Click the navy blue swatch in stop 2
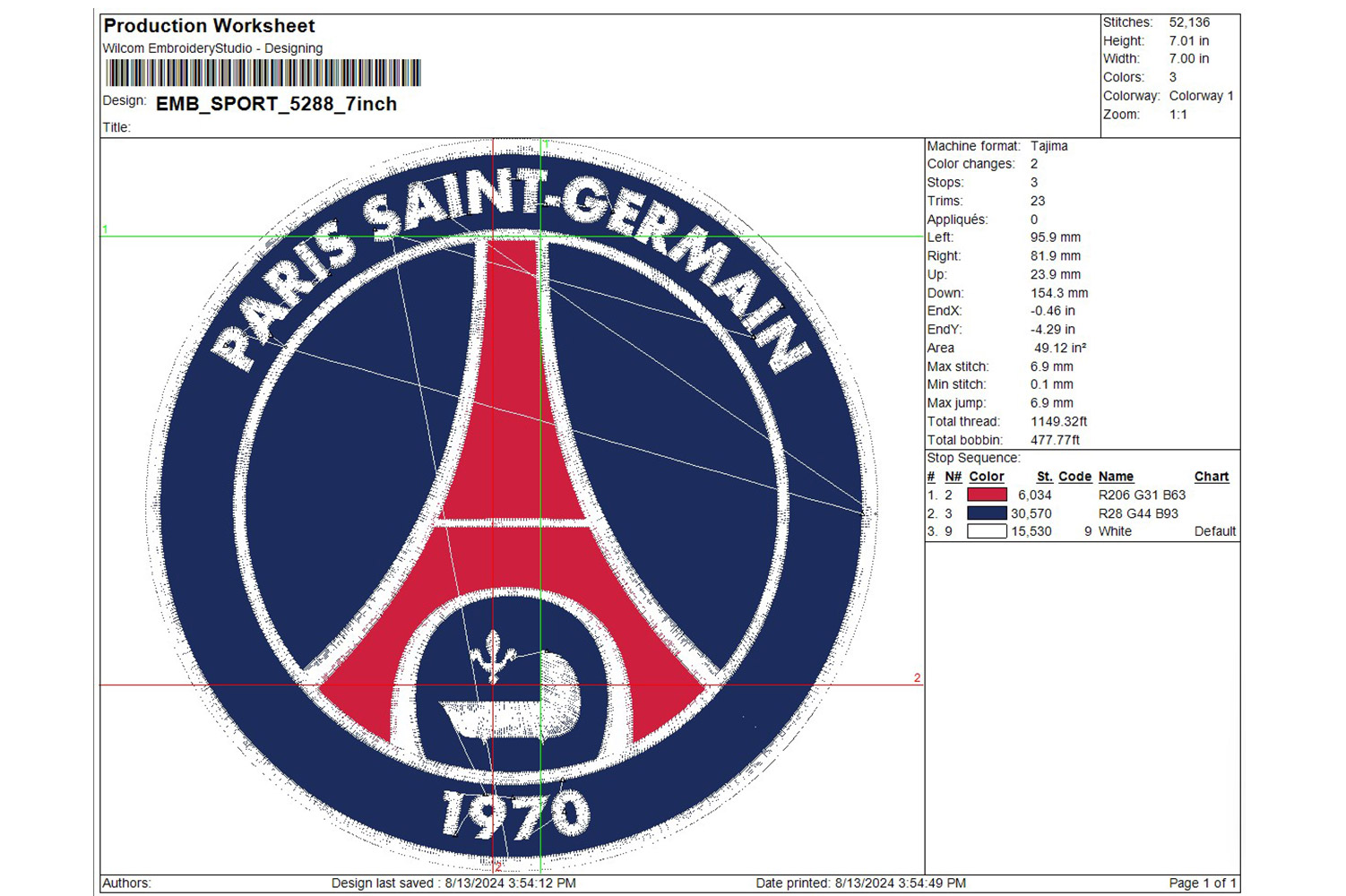This screenshot has height=896, width=1346. pos(987,513)
